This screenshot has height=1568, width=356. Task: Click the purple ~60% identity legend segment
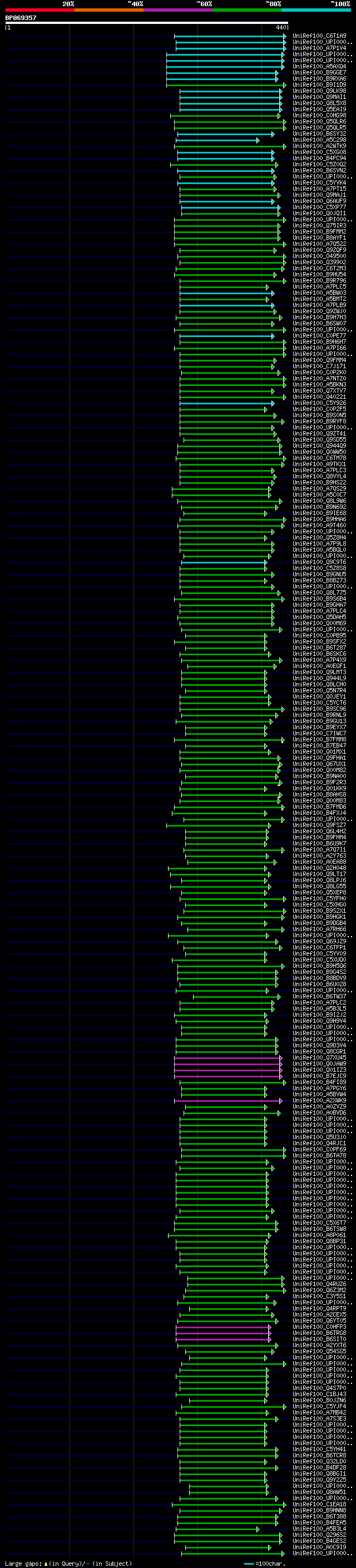point(179,10)
